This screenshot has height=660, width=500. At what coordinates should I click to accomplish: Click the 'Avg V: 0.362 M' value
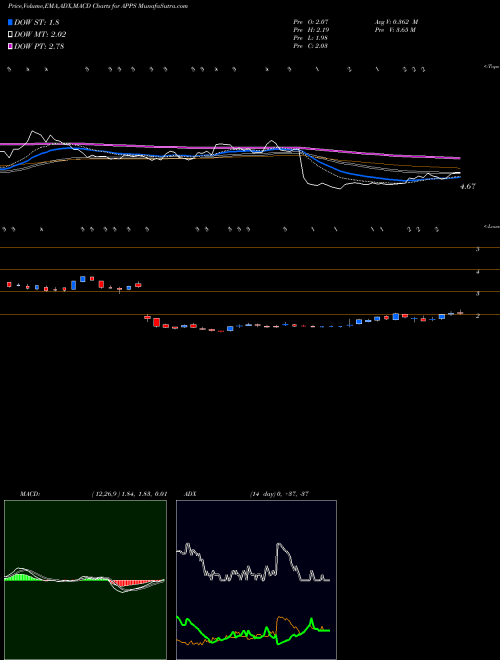pyautogui.click(x=396, y=21)
